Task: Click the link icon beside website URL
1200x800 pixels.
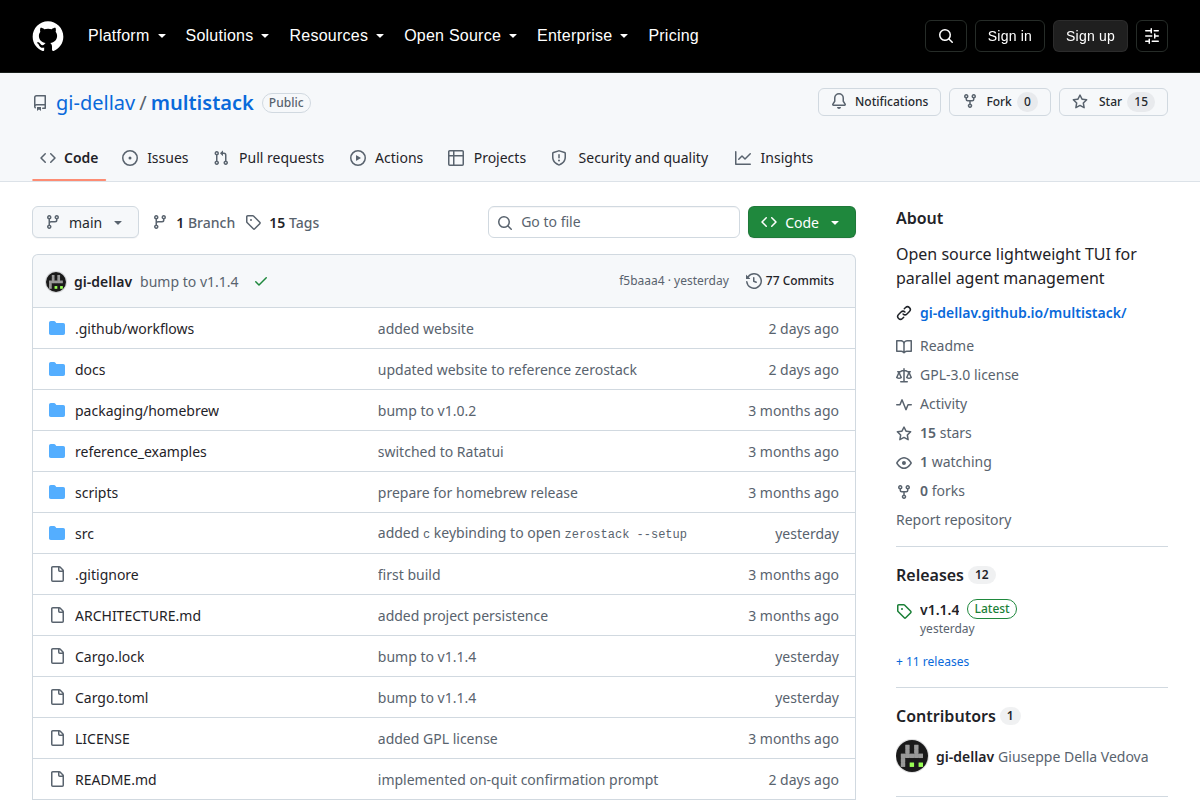Action: click(904, 313)
